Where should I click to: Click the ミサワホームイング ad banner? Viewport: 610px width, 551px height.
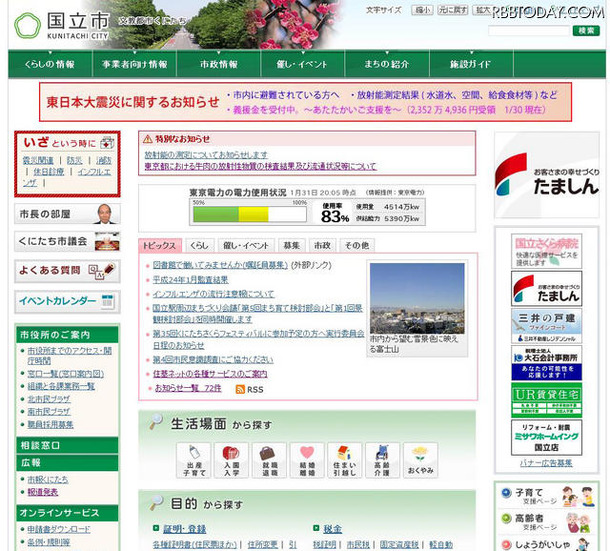547,437
